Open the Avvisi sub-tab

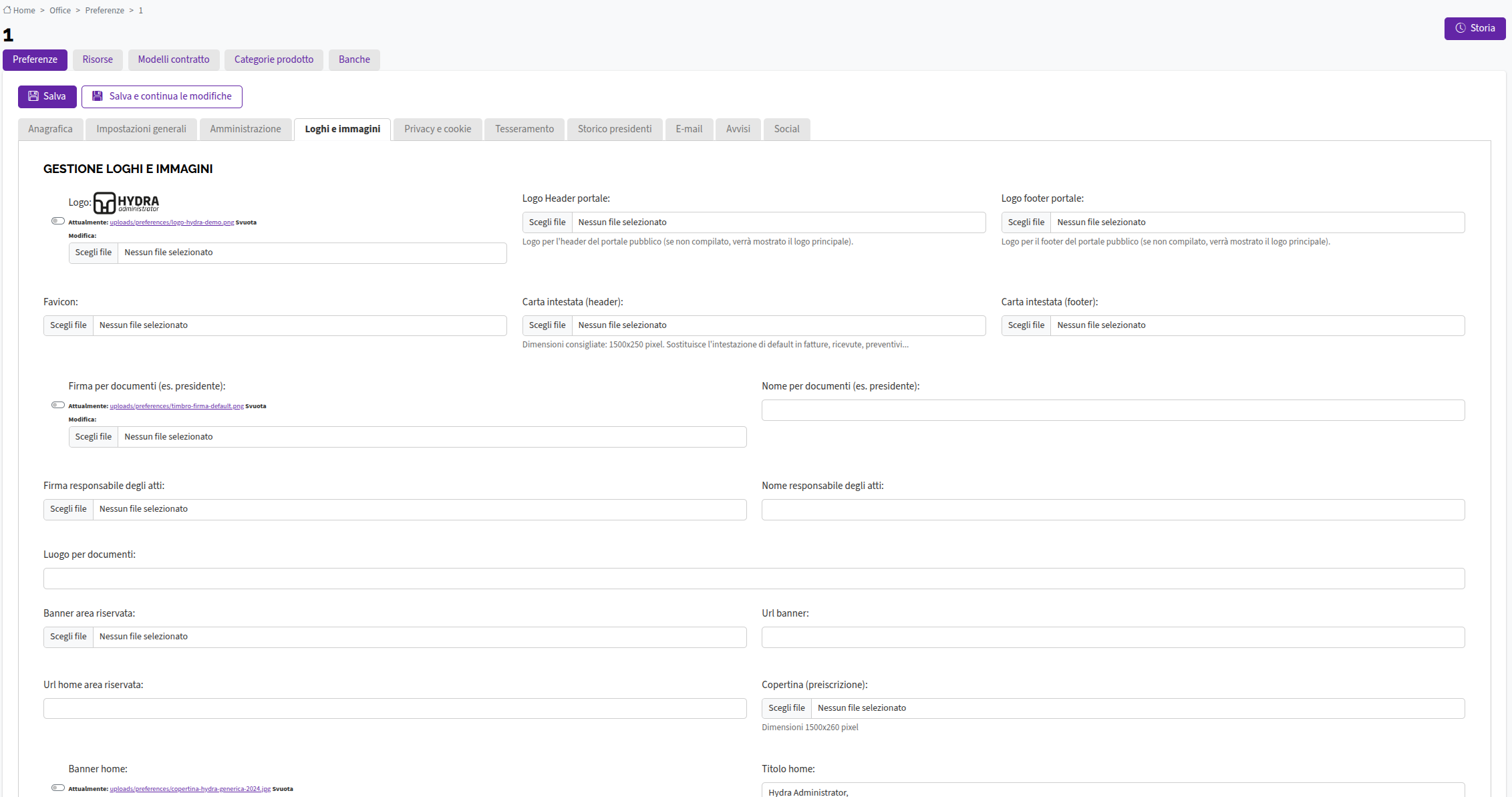click(x=738, y=129)
